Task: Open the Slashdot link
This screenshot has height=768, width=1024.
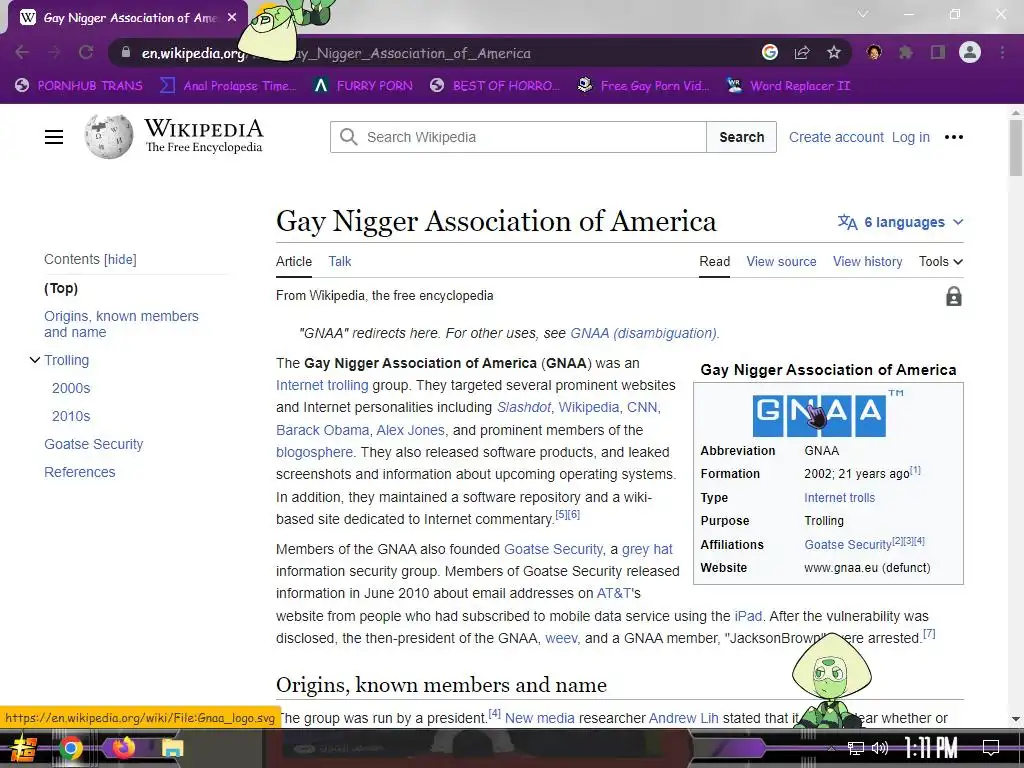Action: (524, 407)
